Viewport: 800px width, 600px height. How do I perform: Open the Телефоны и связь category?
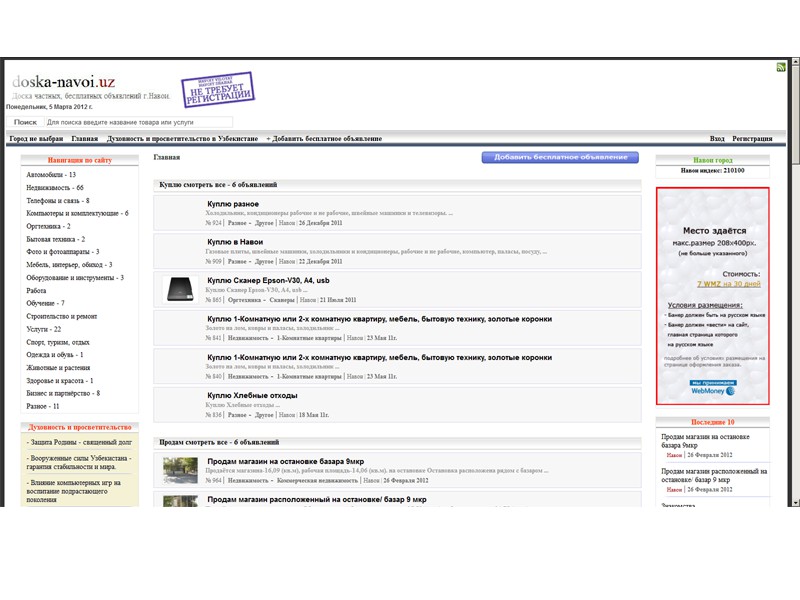pyautogui.click(x=58, y=201)
